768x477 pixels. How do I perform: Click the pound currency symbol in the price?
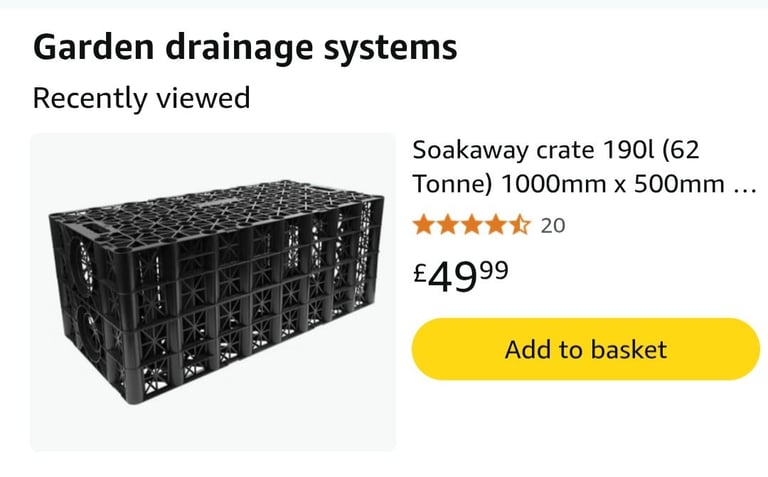[x=421, y=273]
